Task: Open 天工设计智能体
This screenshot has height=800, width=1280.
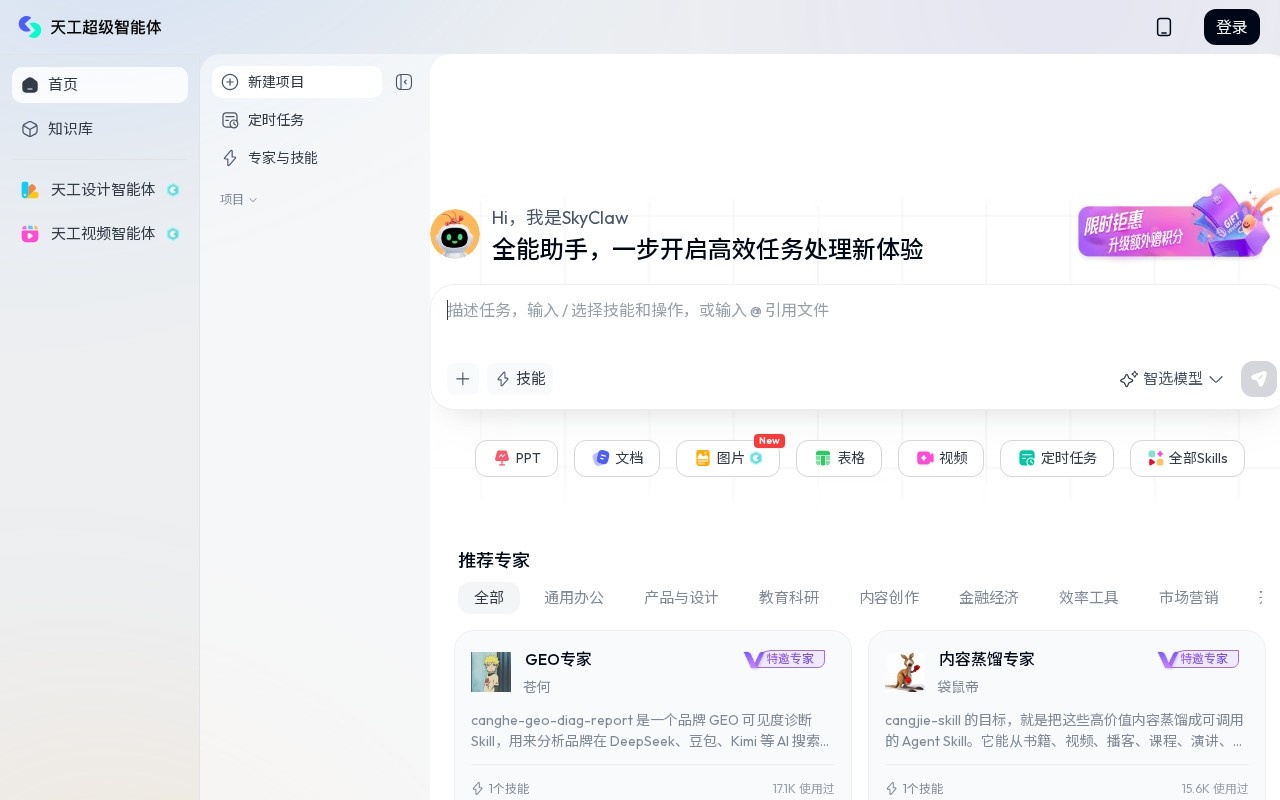Action: coord(100,190)
